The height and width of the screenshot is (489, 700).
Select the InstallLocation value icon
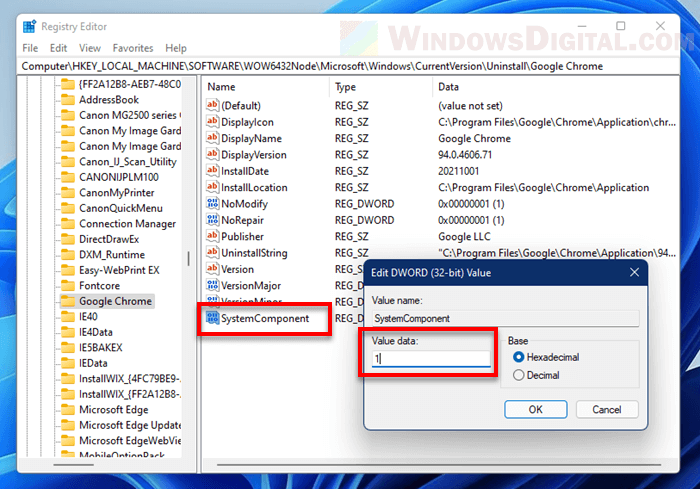pos(212,187)
